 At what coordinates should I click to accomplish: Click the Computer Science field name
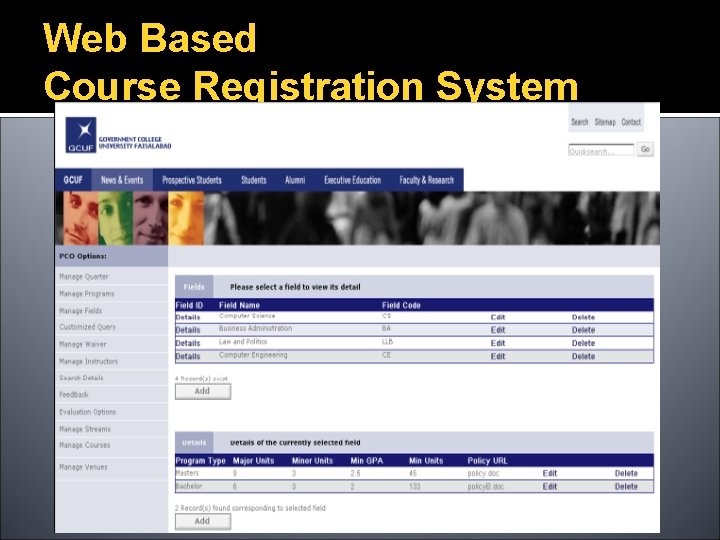click(247, 316)
